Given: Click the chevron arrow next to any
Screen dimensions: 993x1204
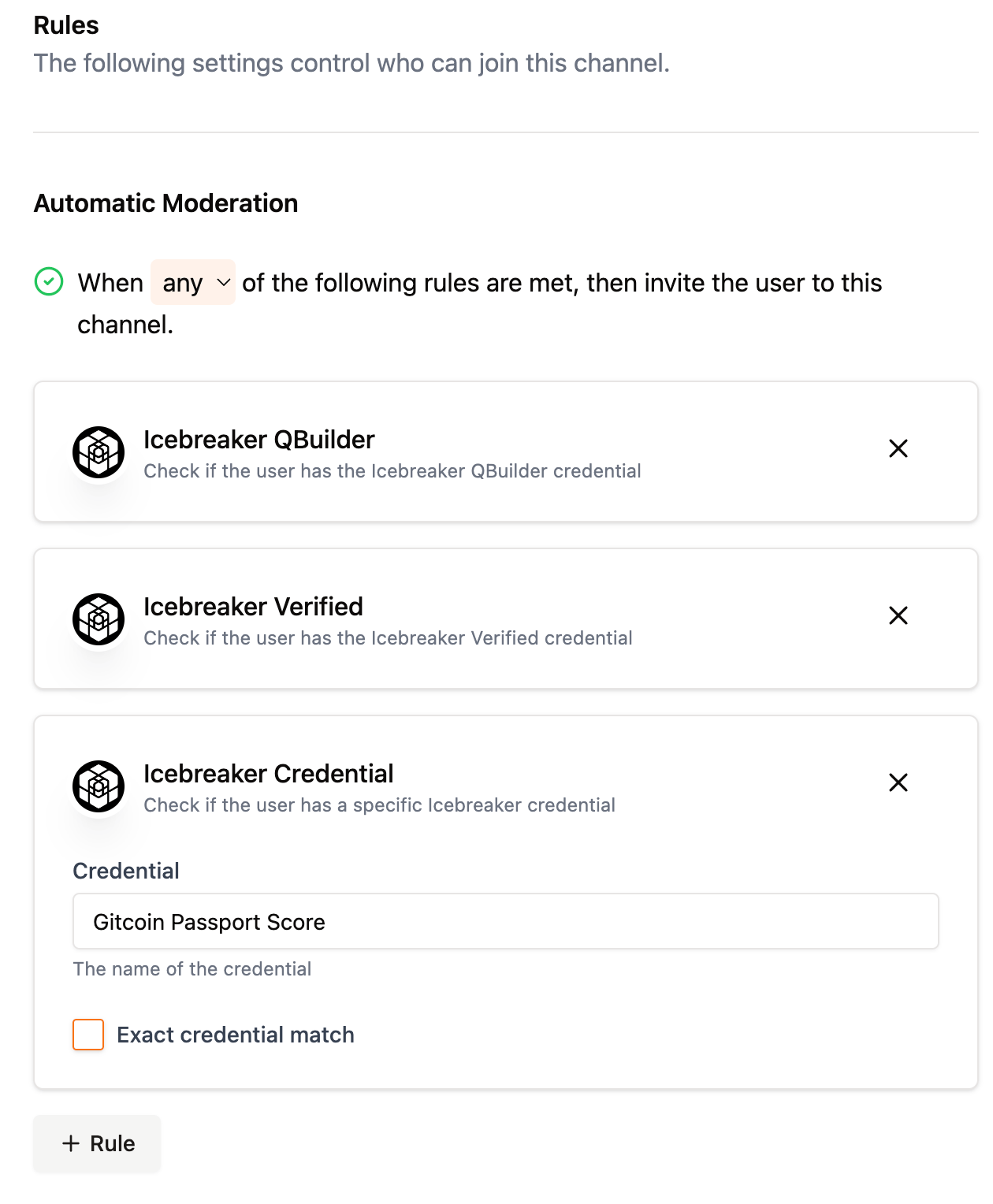Looking at the screenshot, I should point(224,282).
